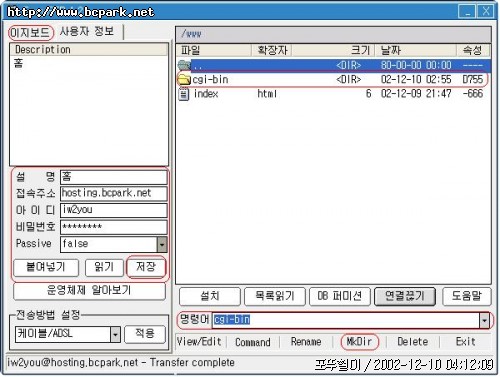Click the 붙여넣기 paste button
The image size is (500, 377).
[x=46, y=268]
